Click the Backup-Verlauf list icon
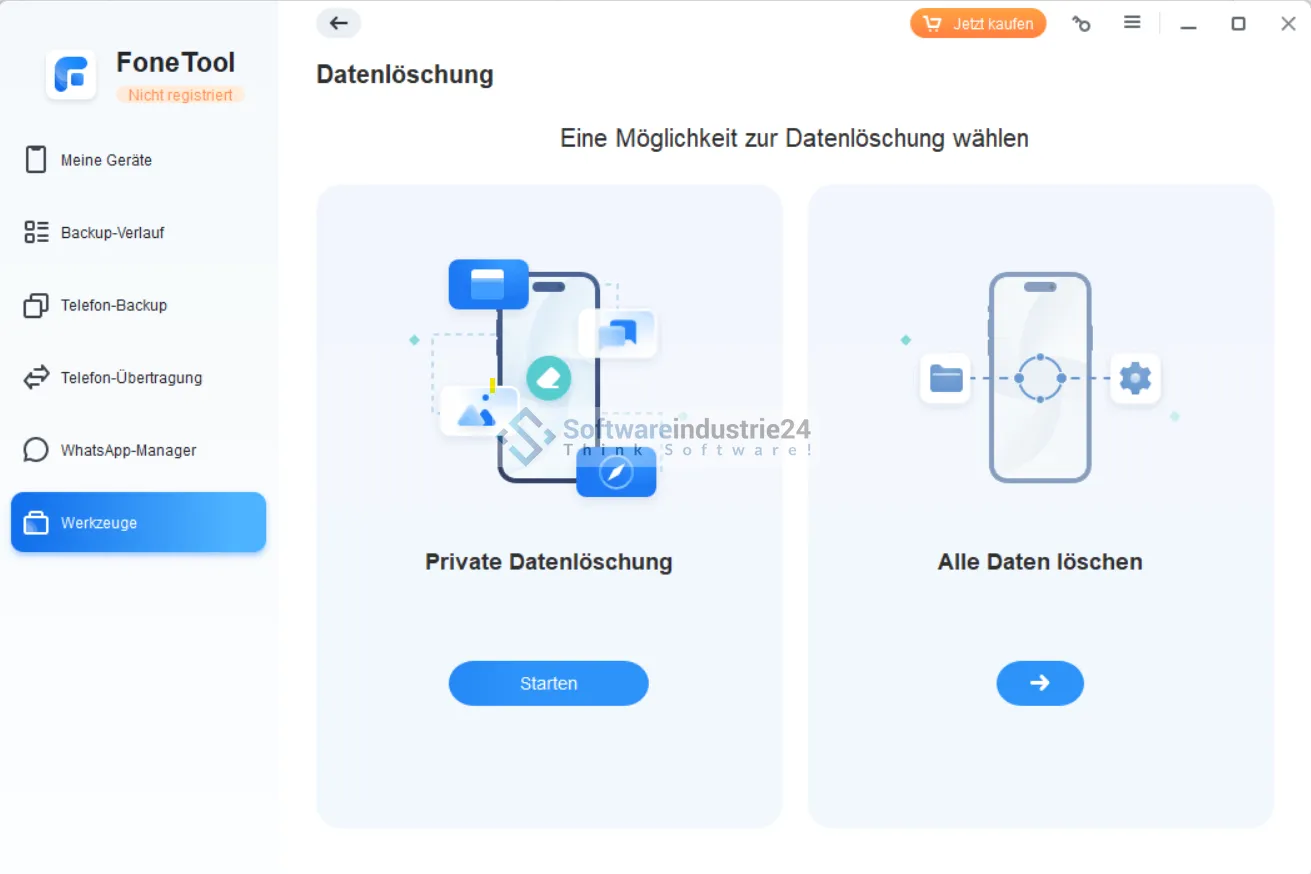This screenshot has height=874, width=1311. (x=36, y=232)
